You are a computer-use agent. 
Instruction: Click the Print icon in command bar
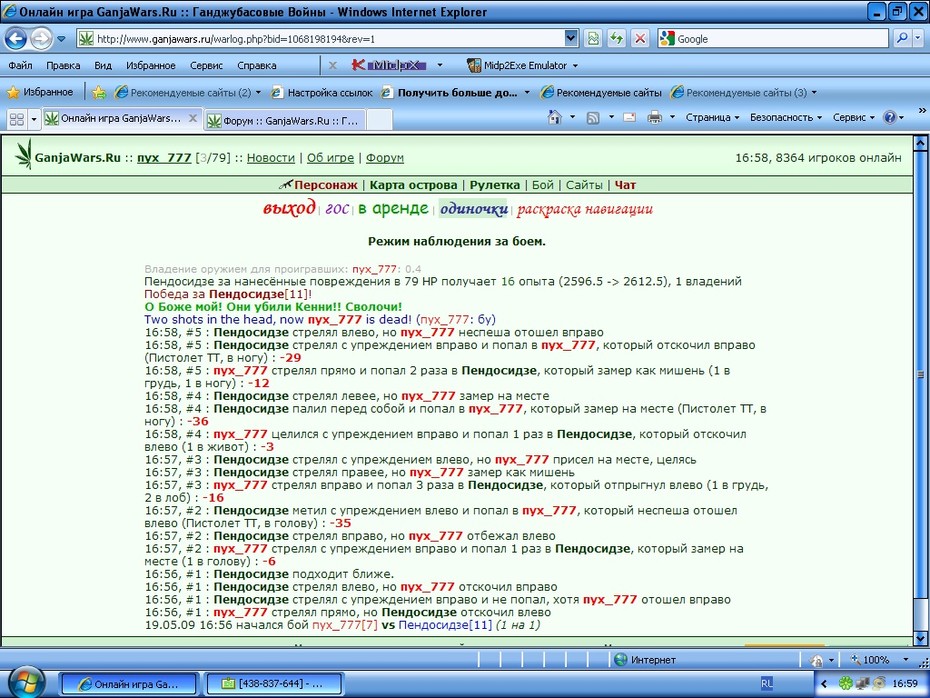(x=654, y=117)
